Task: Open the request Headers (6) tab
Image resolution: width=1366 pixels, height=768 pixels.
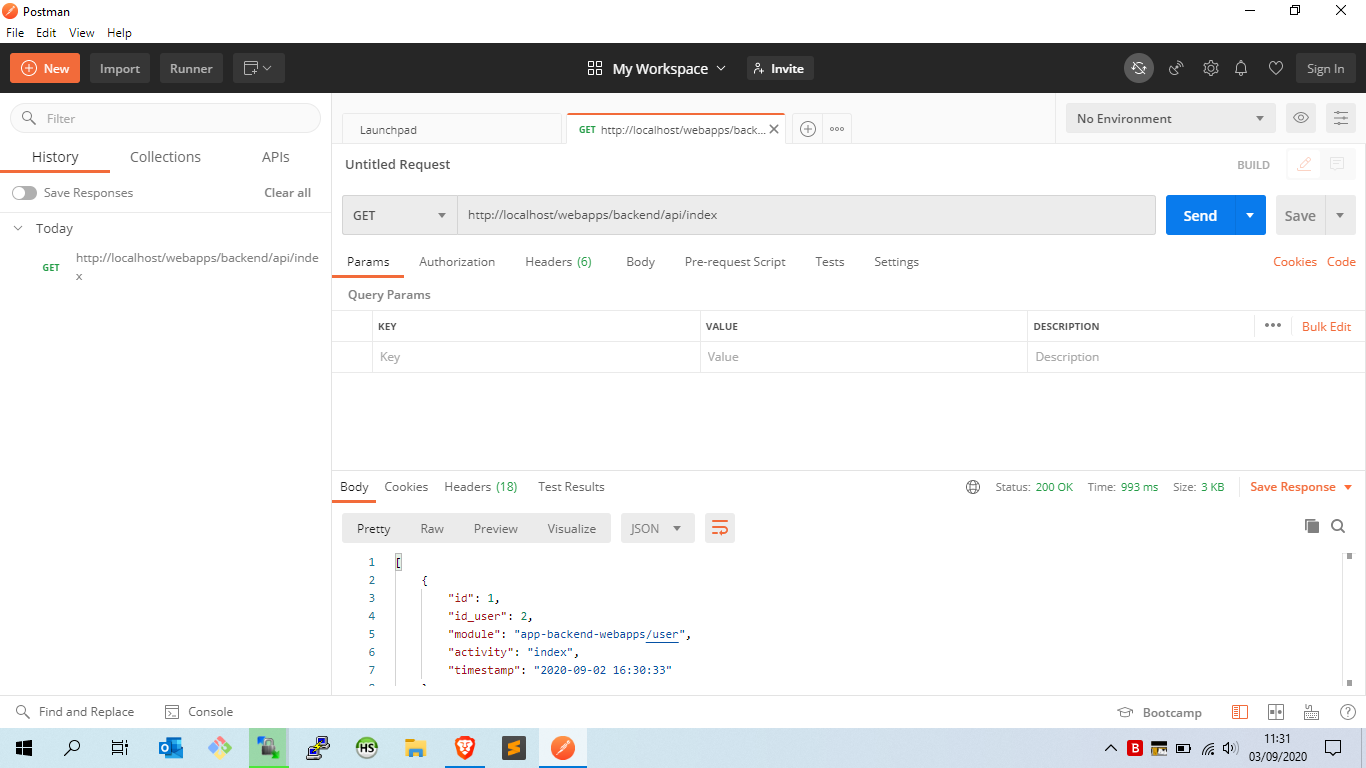Action: [x=558, y=262]
